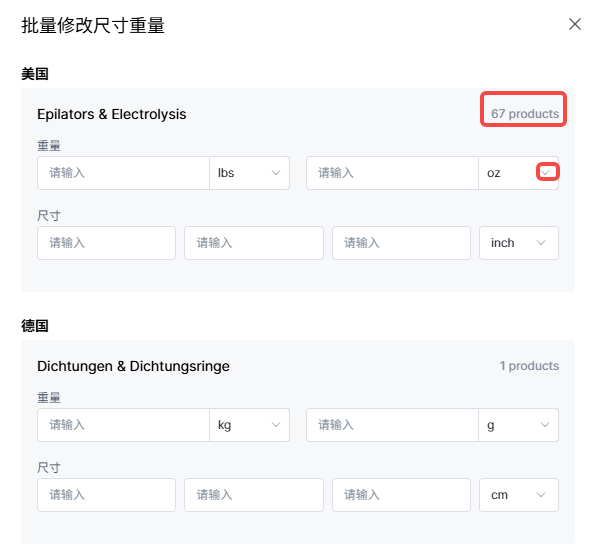Viewport: 613px width, 557px height.
Task: Expand the oz weight unit dropdown
Action: point(546,173)
